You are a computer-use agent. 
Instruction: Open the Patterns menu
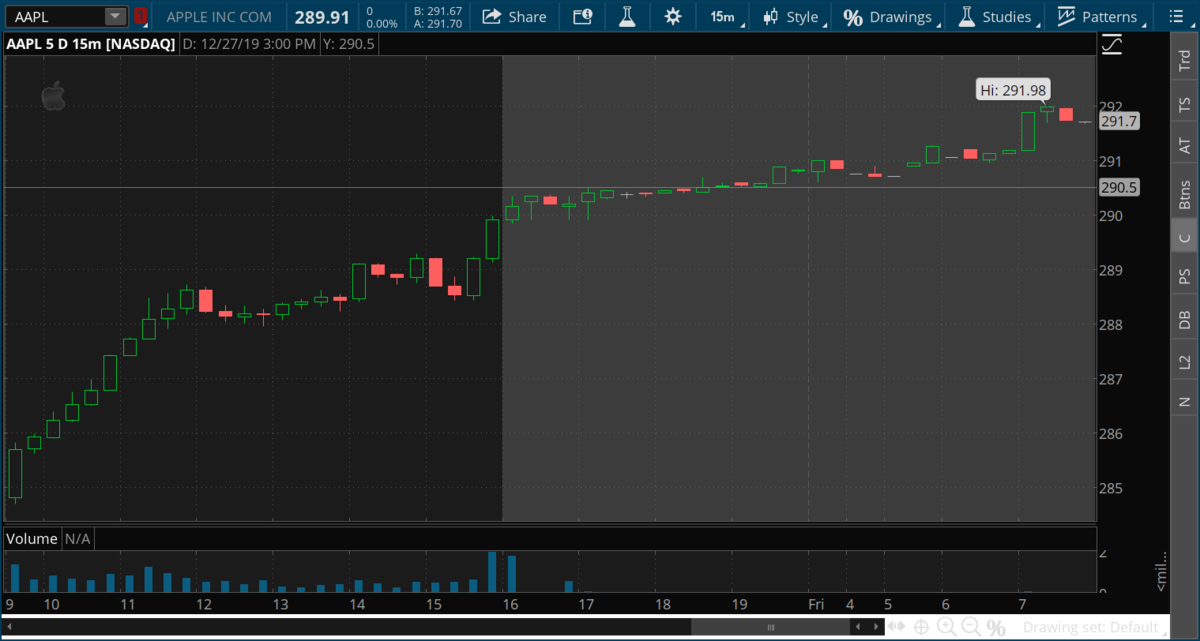(1098, 17)
